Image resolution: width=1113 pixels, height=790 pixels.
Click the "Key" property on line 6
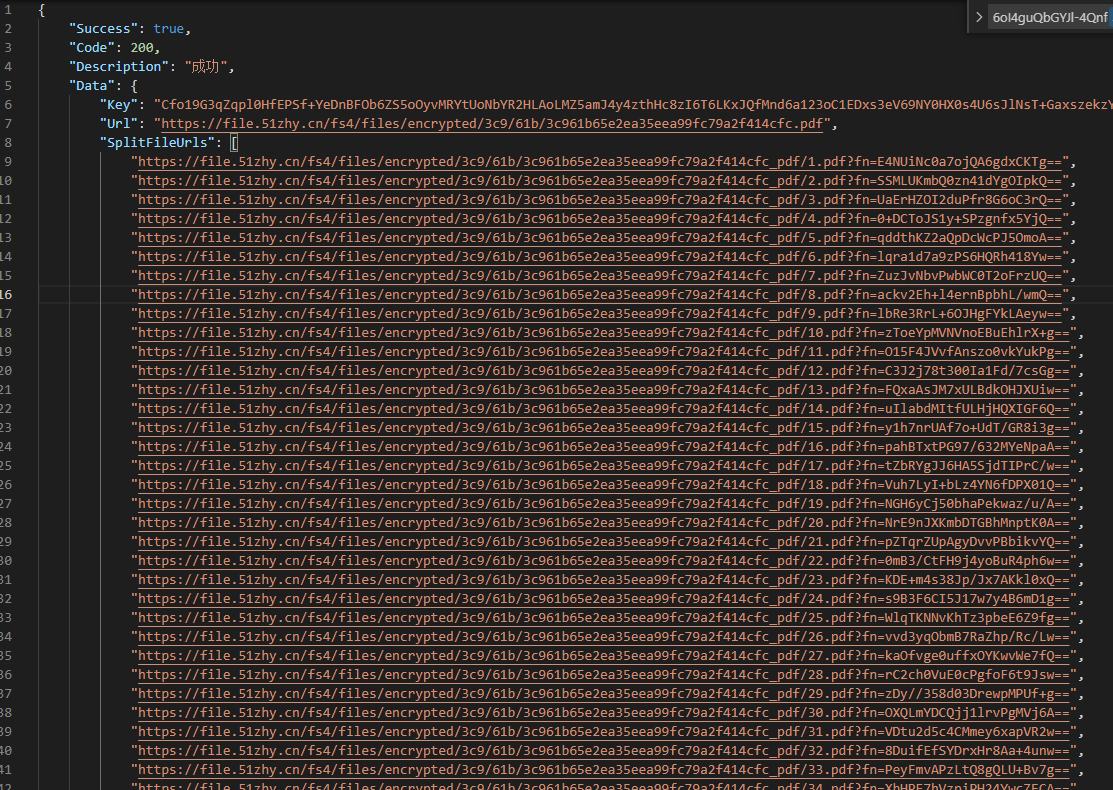pos(119,105)
